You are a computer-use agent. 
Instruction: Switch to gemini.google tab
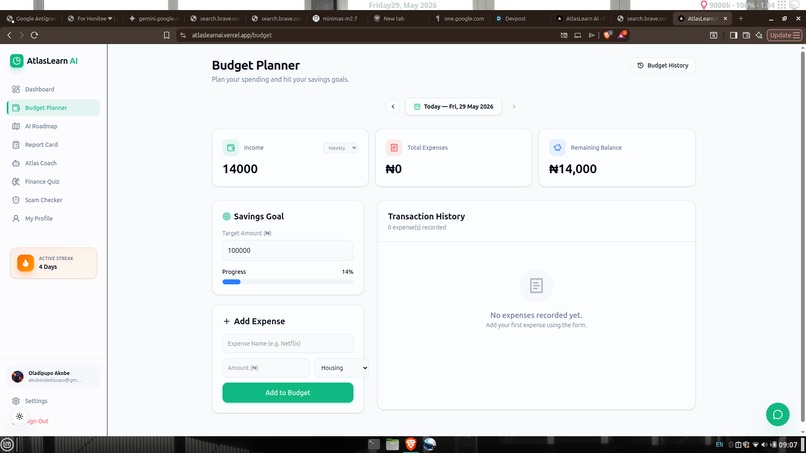point(154,19)
